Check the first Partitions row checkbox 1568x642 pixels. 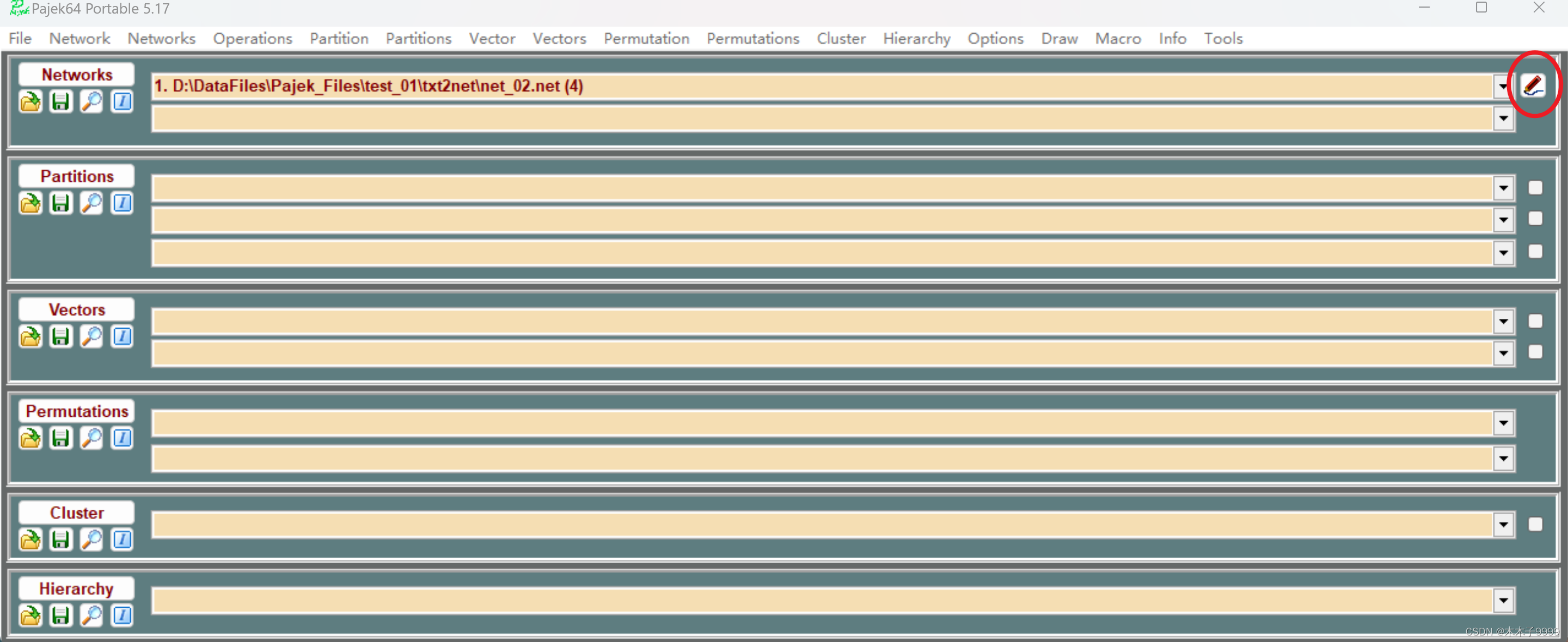coord(1535,188)
